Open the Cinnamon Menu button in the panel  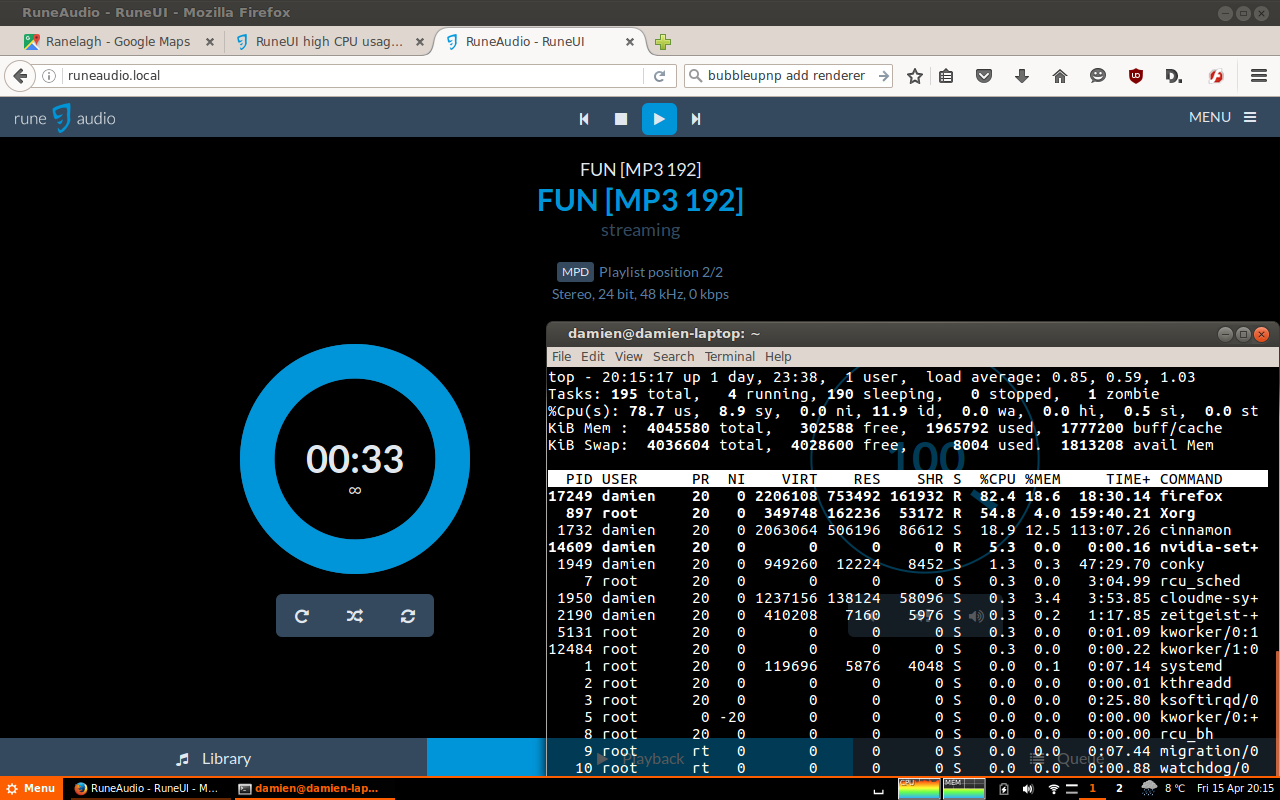pos(31,788)
